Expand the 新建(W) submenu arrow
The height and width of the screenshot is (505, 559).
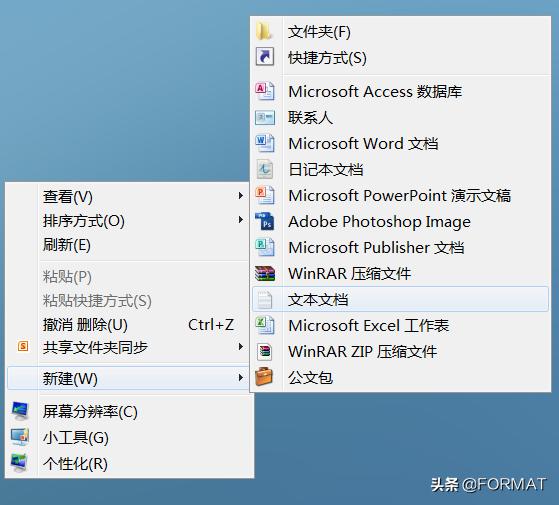pyautogui.click(x=241, y=377)
